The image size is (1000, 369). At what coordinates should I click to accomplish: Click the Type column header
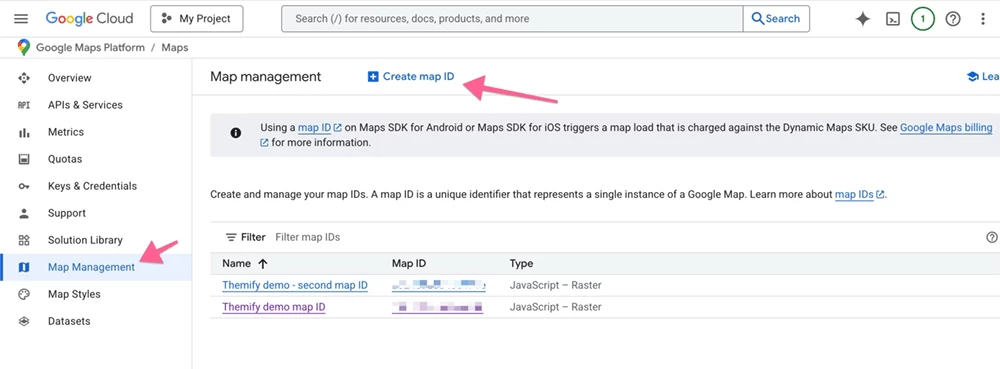(x=521, y=263)
